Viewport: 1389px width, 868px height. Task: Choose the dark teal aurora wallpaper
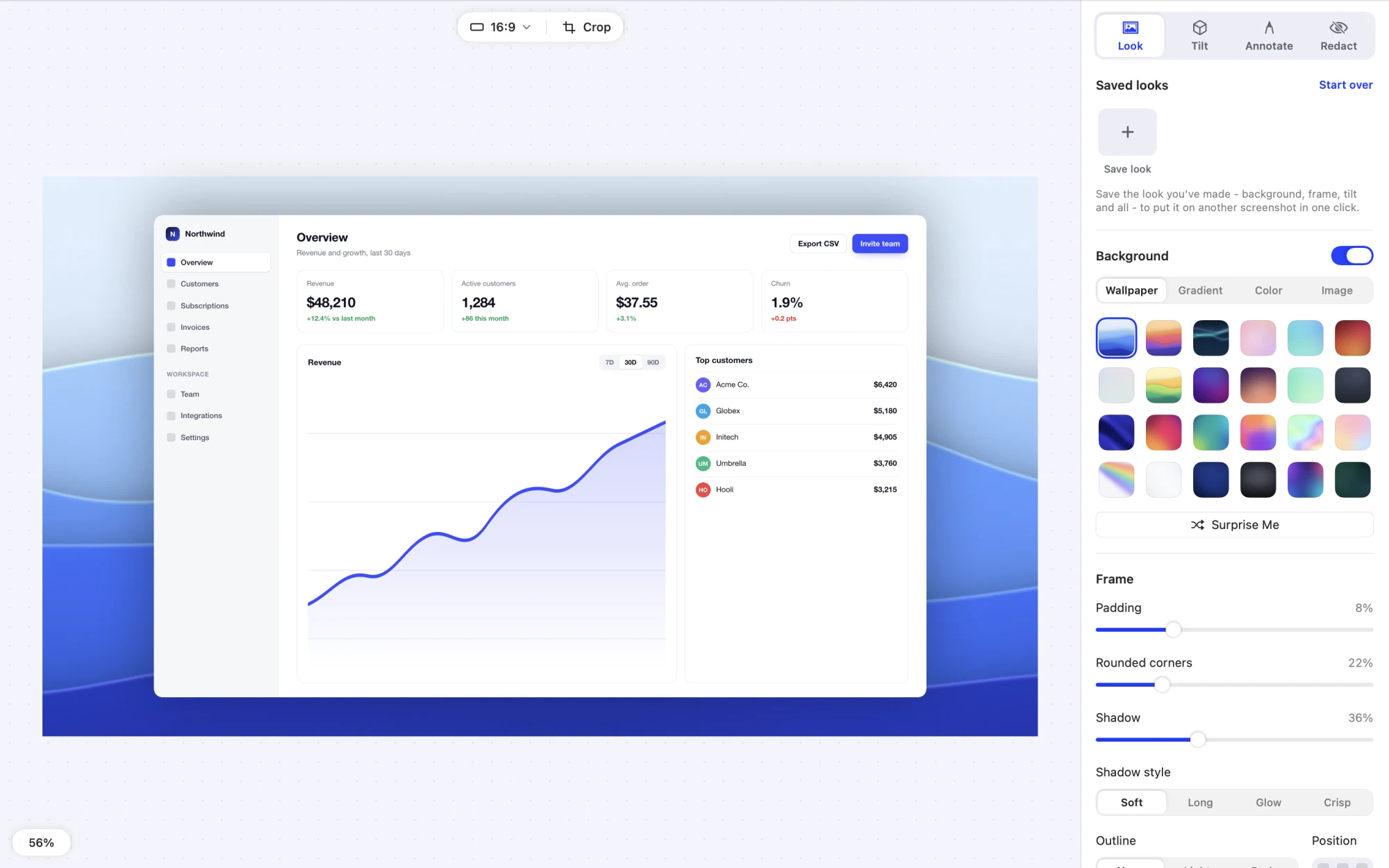tap(1211, 338)
